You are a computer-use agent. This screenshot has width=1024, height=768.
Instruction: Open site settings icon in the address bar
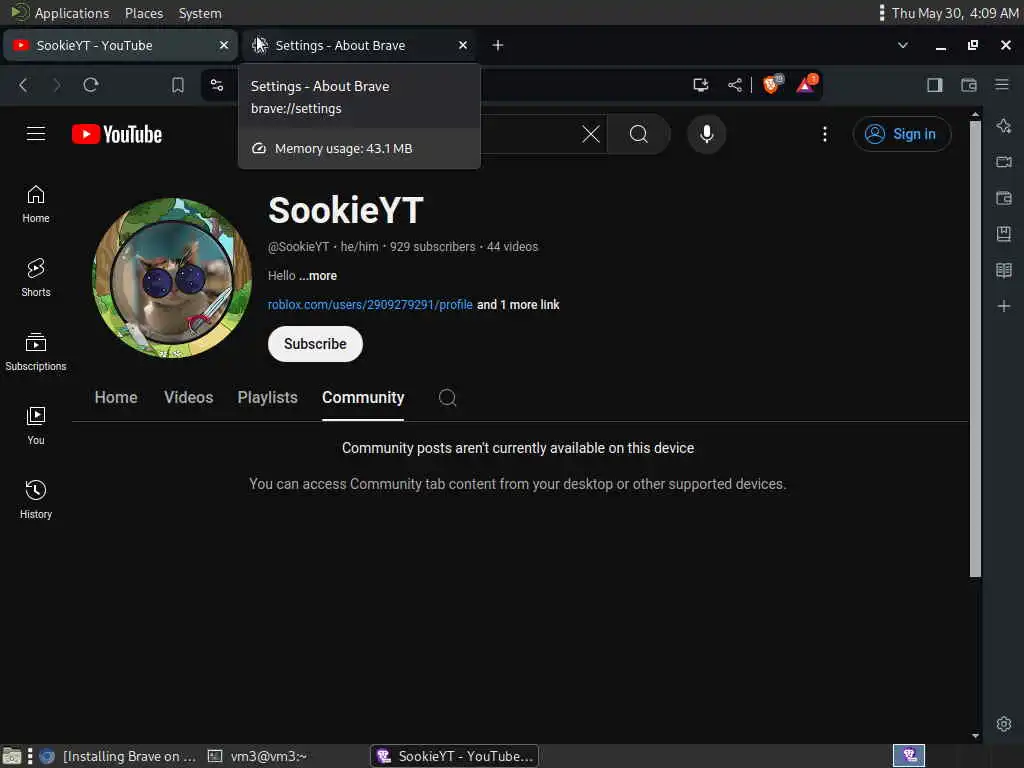217,85
